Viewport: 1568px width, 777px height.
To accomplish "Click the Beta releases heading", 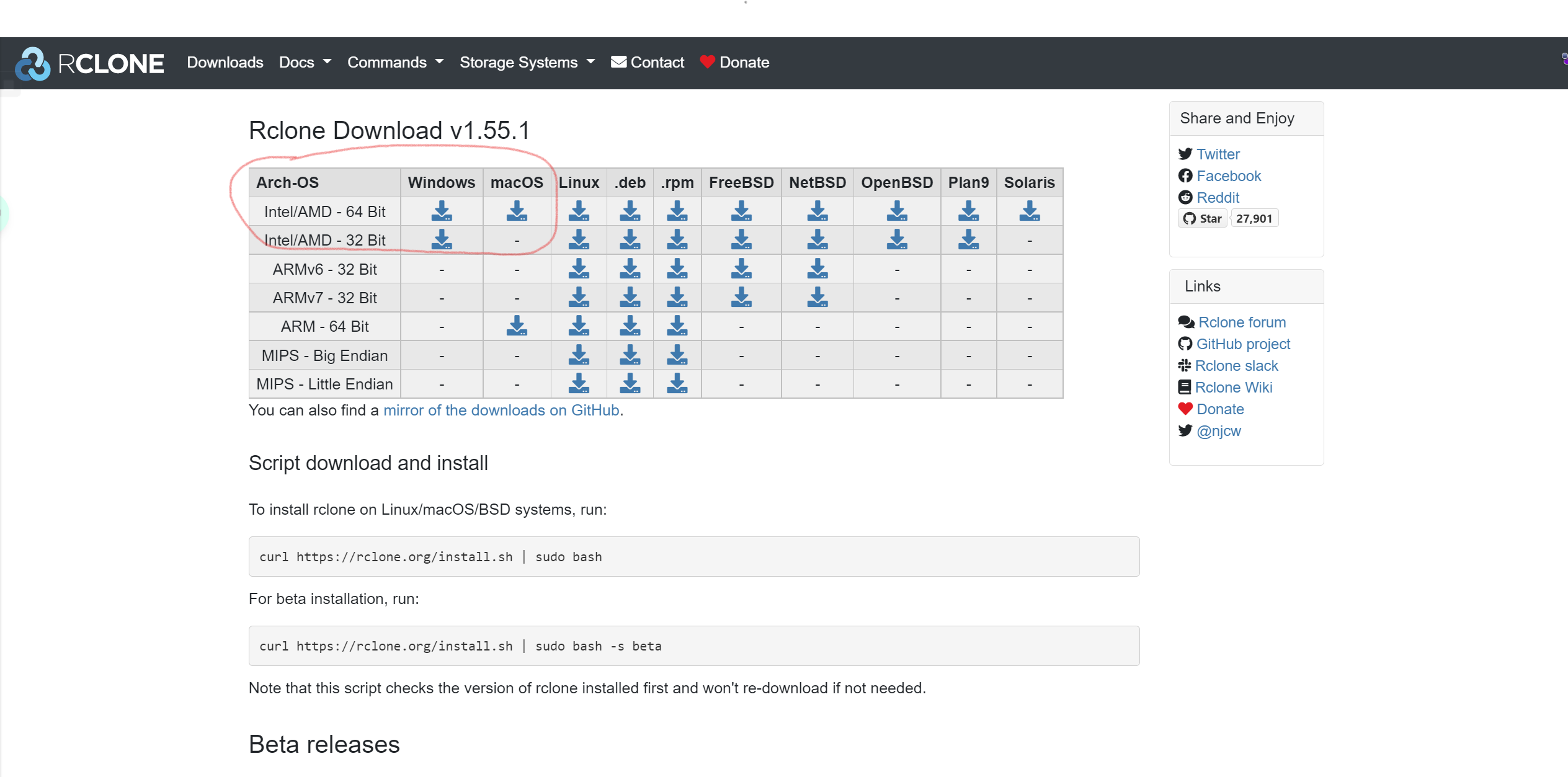I will pyautogui.click(x=324, y=745).
